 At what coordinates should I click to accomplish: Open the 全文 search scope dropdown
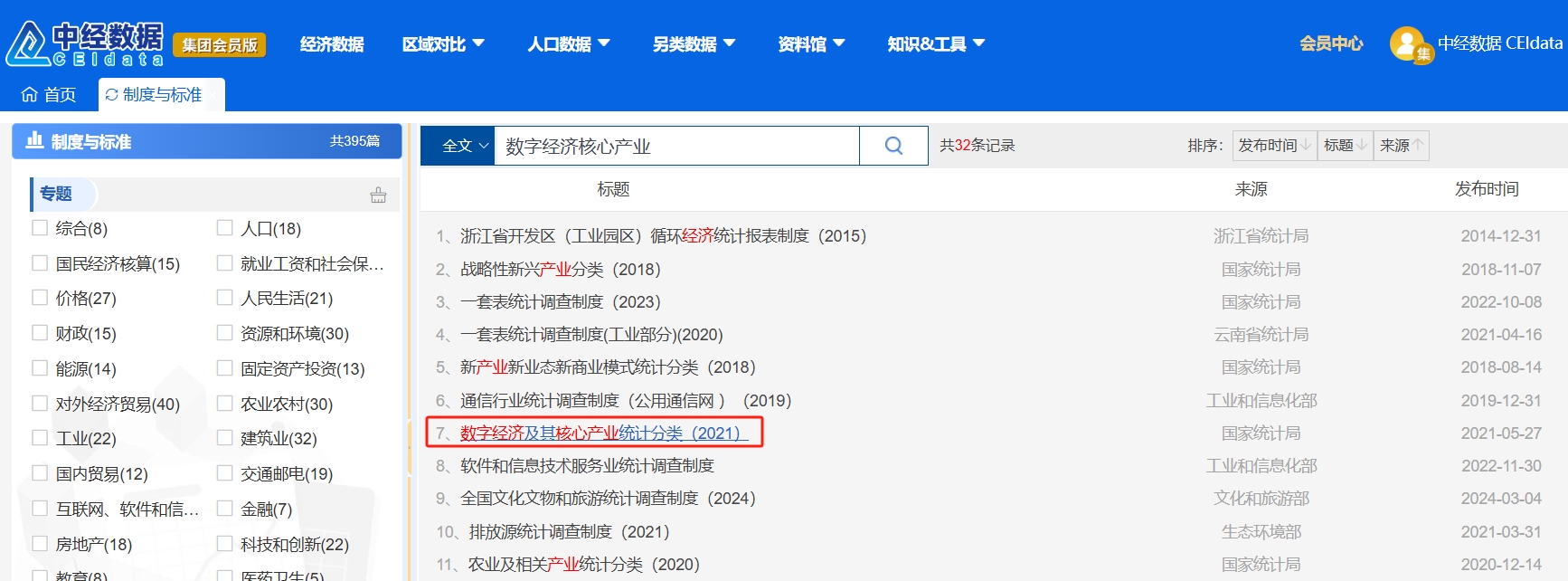coord(458,146)
